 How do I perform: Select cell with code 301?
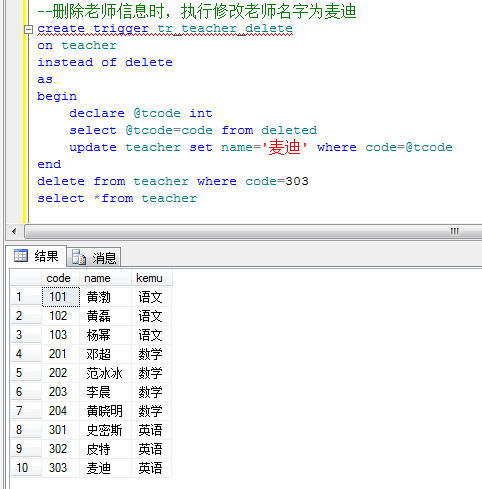point(61,430)
